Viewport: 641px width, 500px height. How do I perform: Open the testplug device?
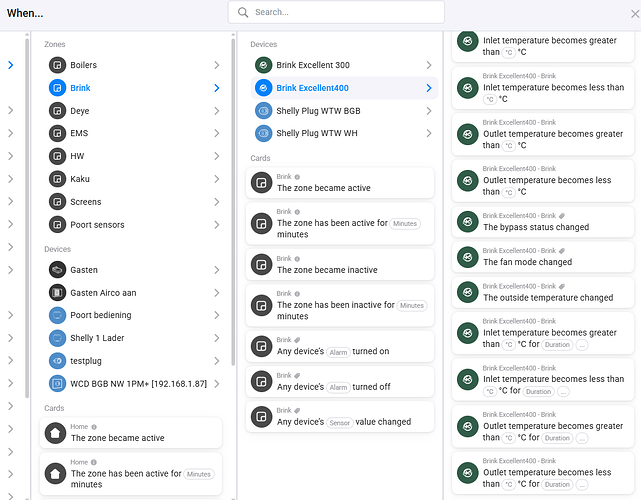click(x=134, y=361)
